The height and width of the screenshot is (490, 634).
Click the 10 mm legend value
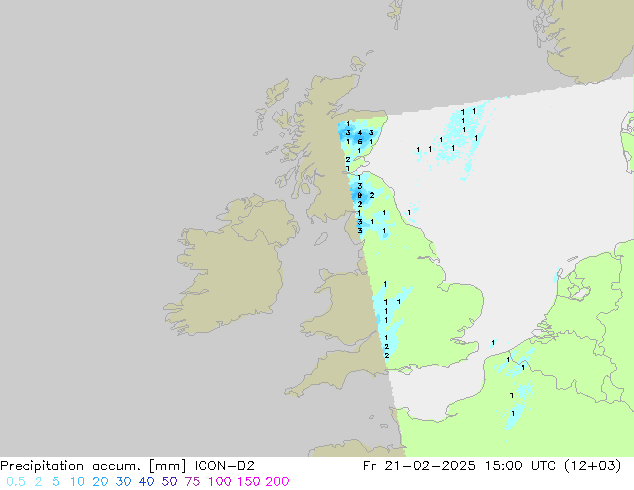pos(77,482)
